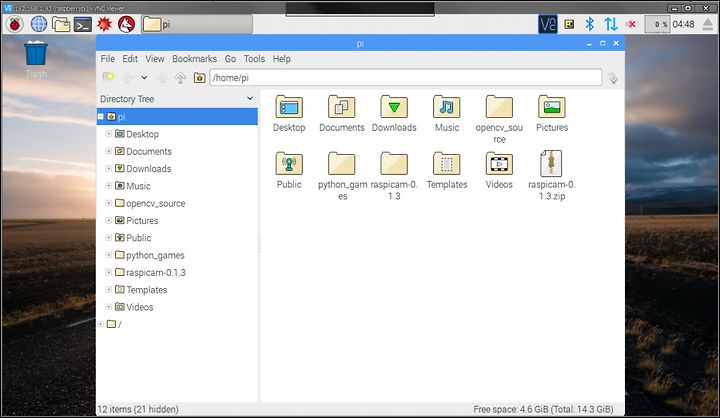Expand the Desktop tree node
This screenshot has width=720, height=418.
click(x=109, y=134)
